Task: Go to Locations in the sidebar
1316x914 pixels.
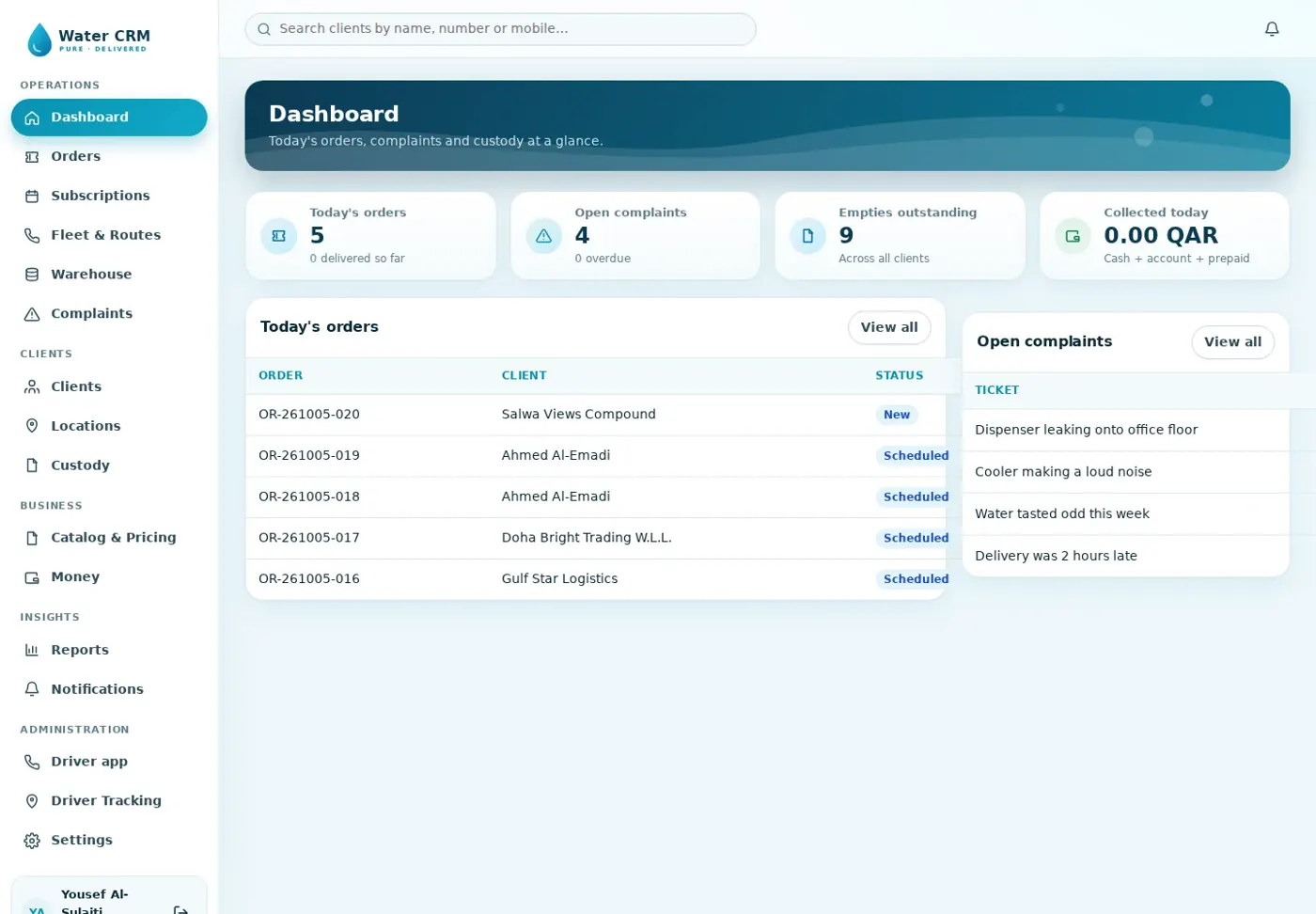Action: tap(109, 426)
